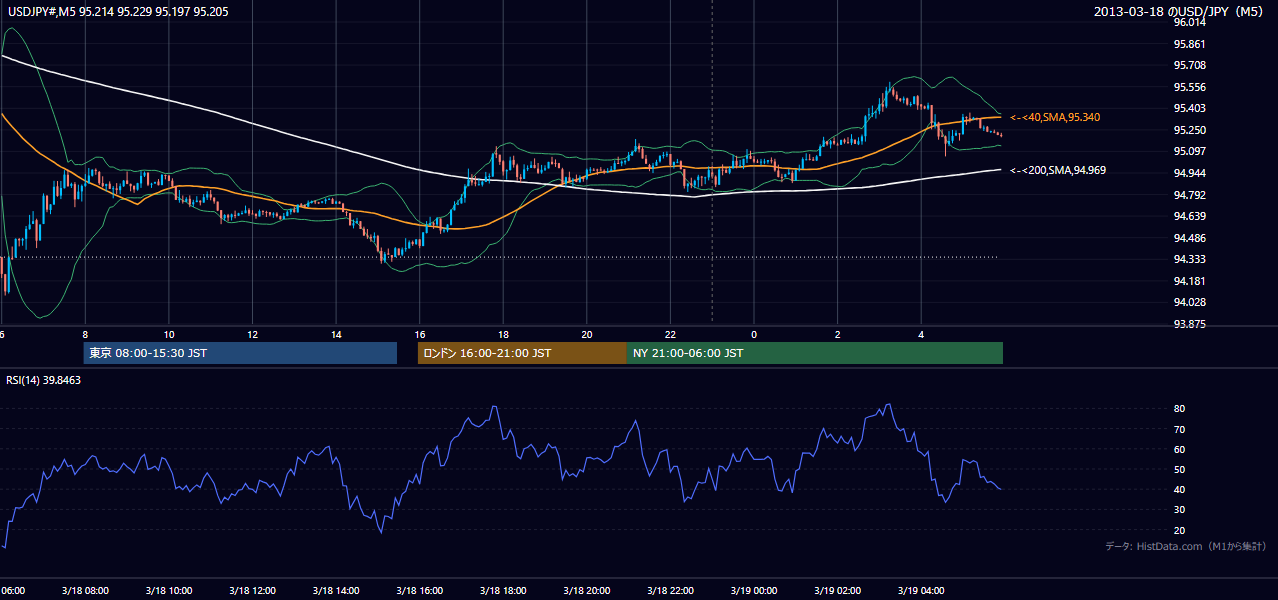Click the 3/18 22:00 date label

click(670, 591)
